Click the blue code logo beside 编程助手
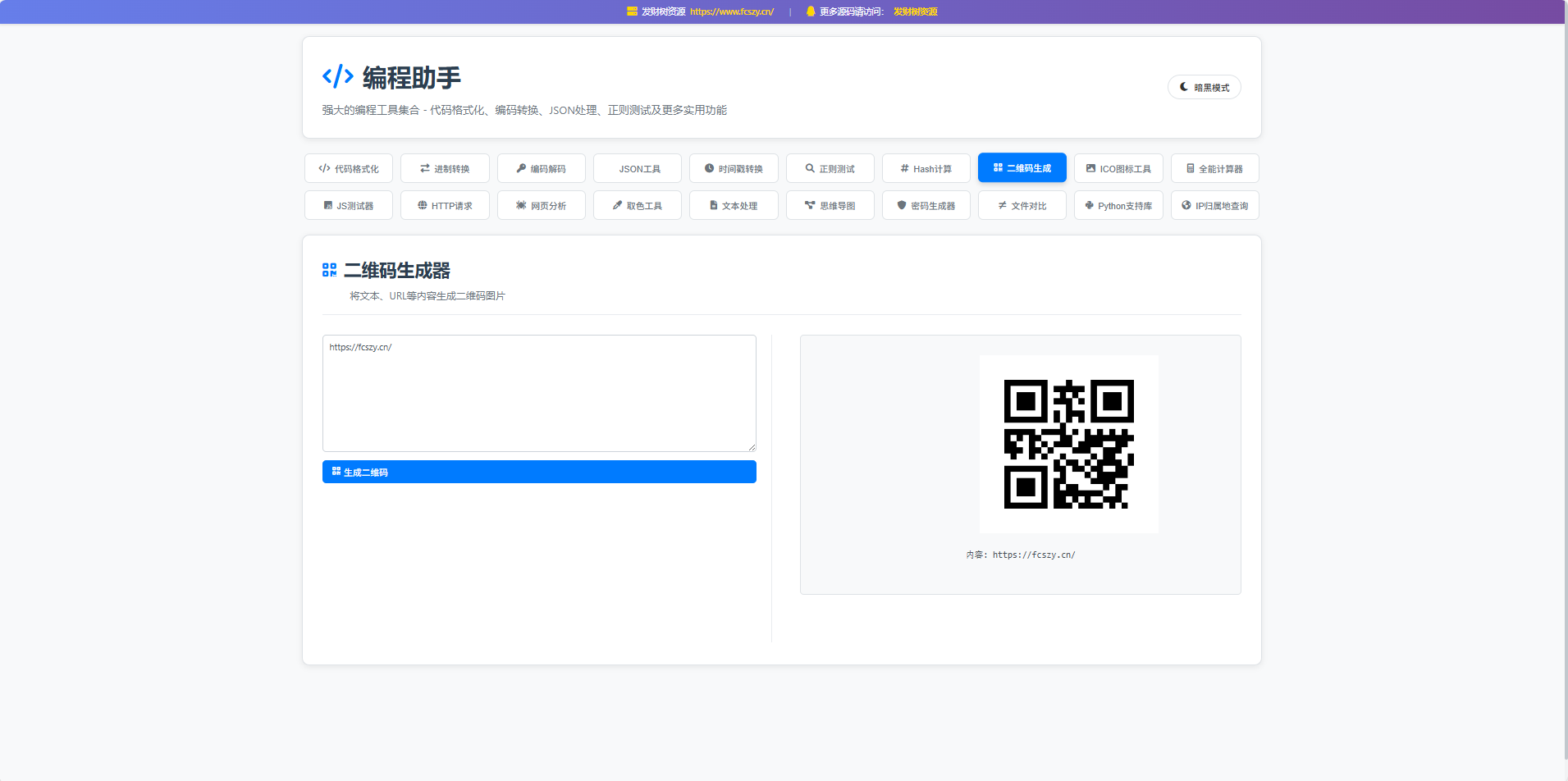1568x781 pixels. pos(338,77)
